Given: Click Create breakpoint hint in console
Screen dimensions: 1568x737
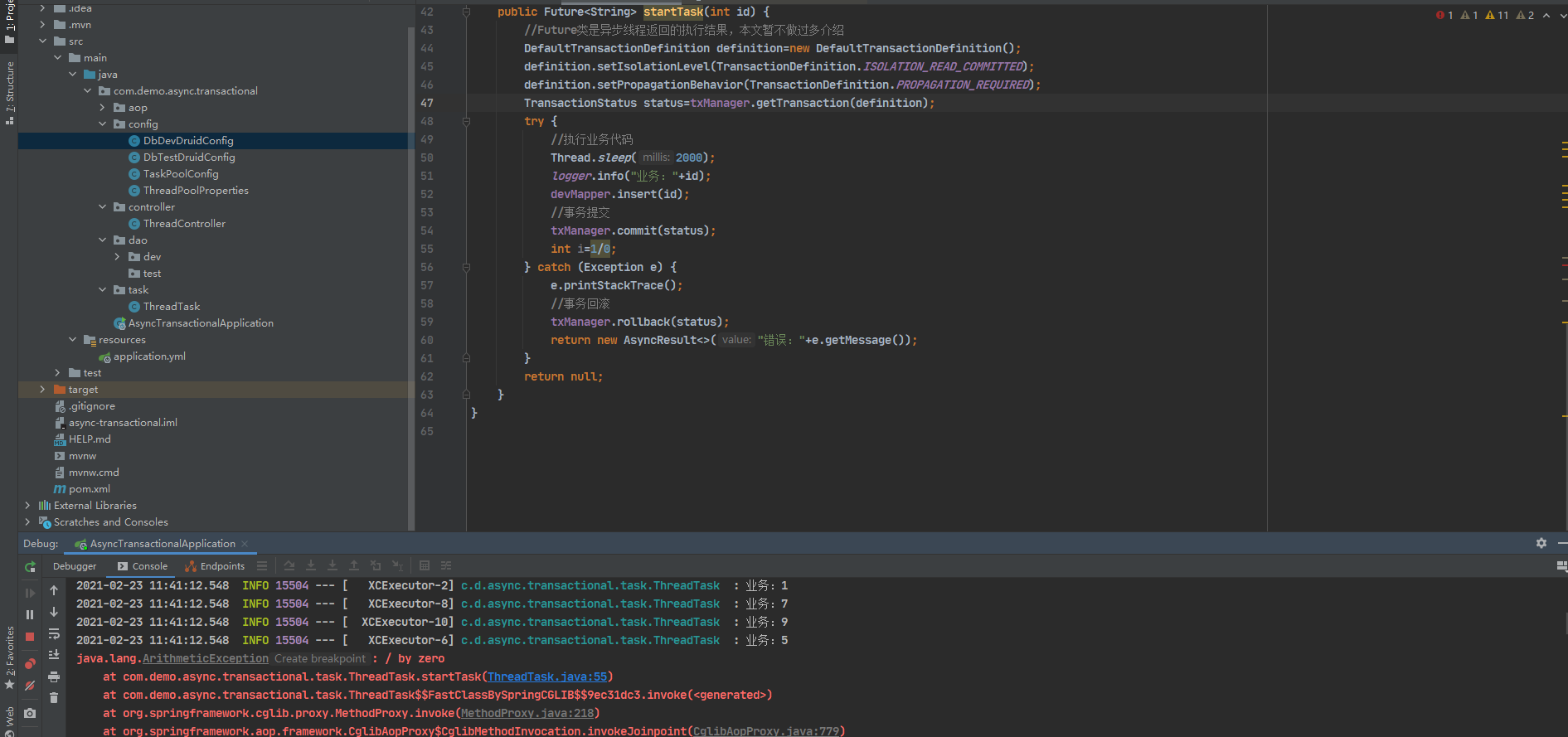Looking at the screenshot, I should pyautogui.click(x=320, y=659).
